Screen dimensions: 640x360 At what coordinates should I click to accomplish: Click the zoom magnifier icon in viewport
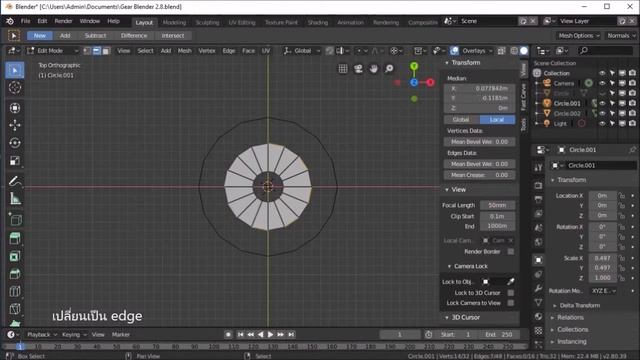pos(389,69)
